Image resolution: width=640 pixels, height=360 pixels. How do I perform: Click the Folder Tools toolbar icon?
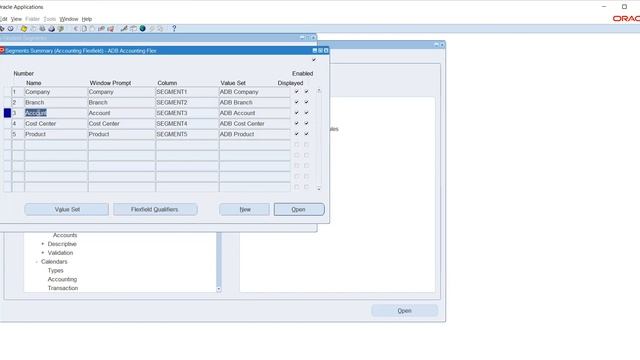coord(160,29)
